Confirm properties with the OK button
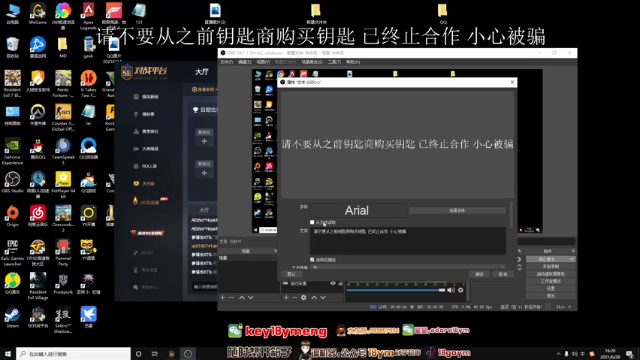 [480, 274]
